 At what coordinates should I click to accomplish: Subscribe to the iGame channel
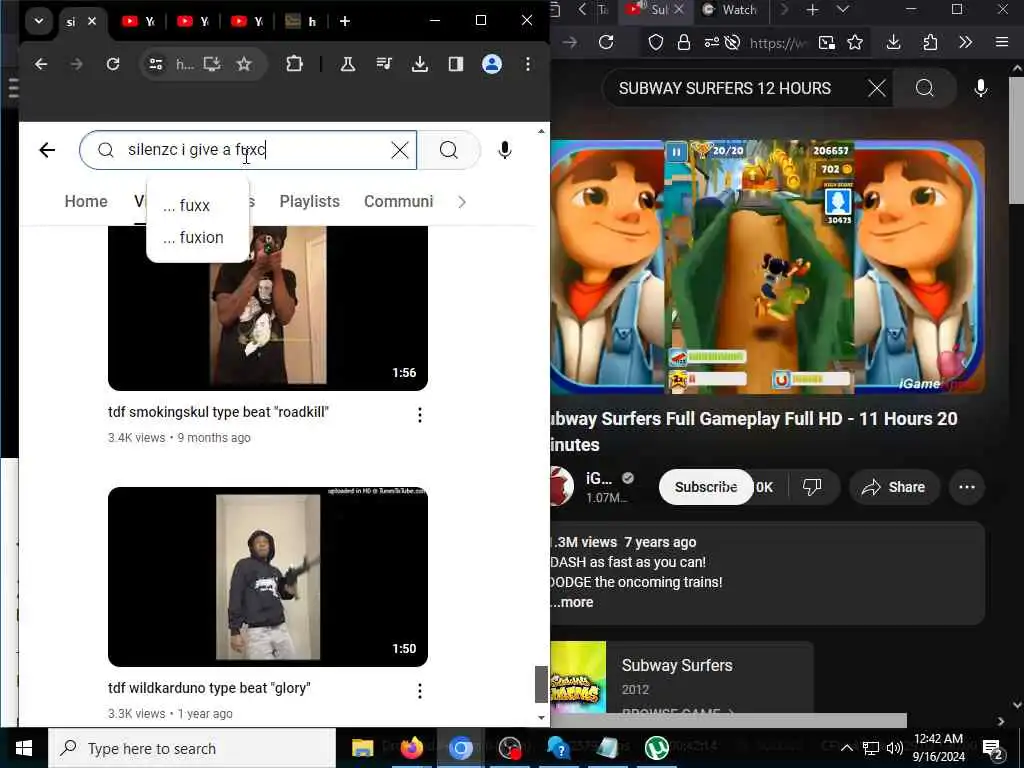pyautogui.click(x=706, y=487)
